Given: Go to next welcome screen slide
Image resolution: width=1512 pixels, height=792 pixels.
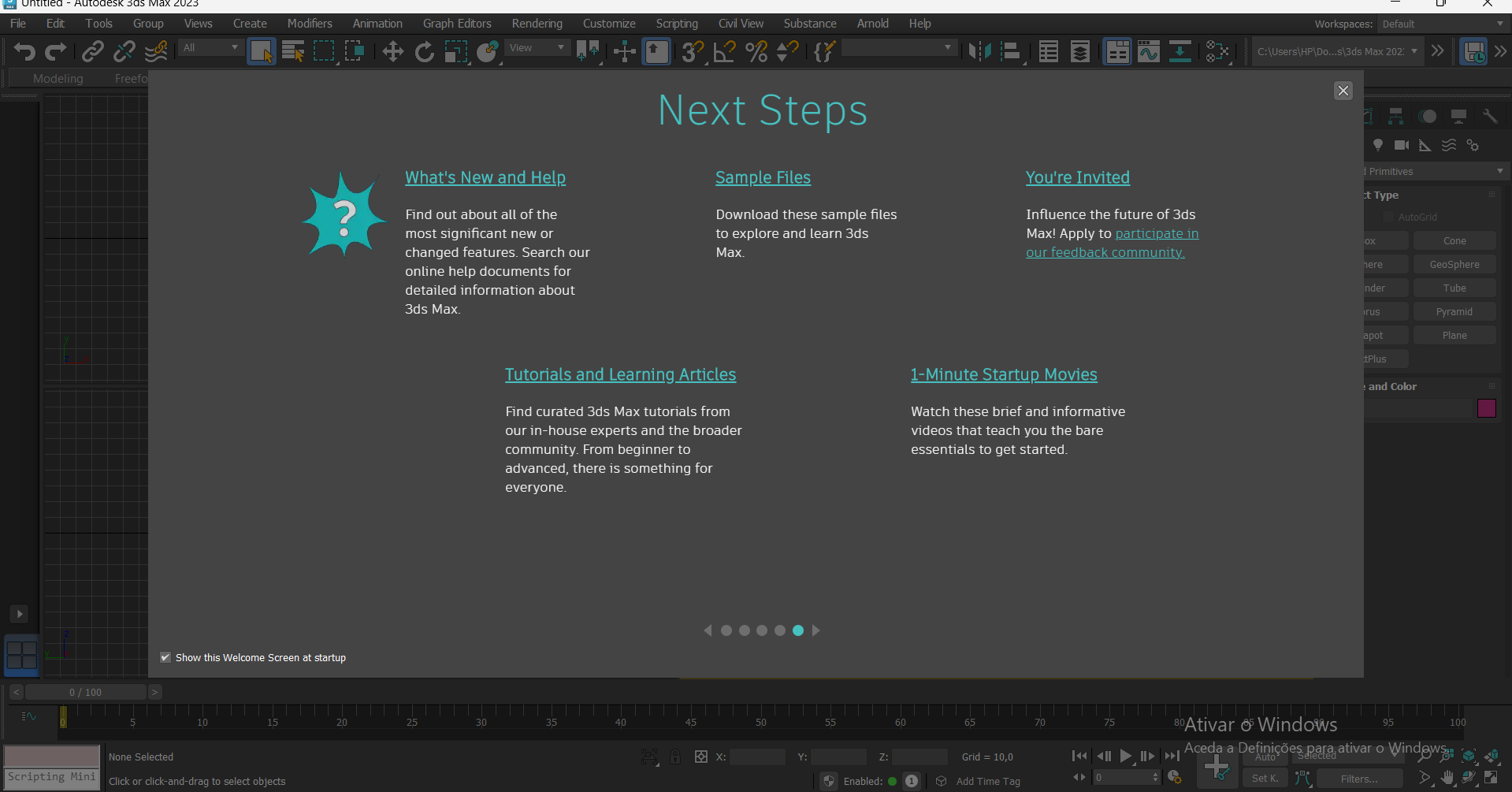Looking at the screenshot, I should point(816,630).
